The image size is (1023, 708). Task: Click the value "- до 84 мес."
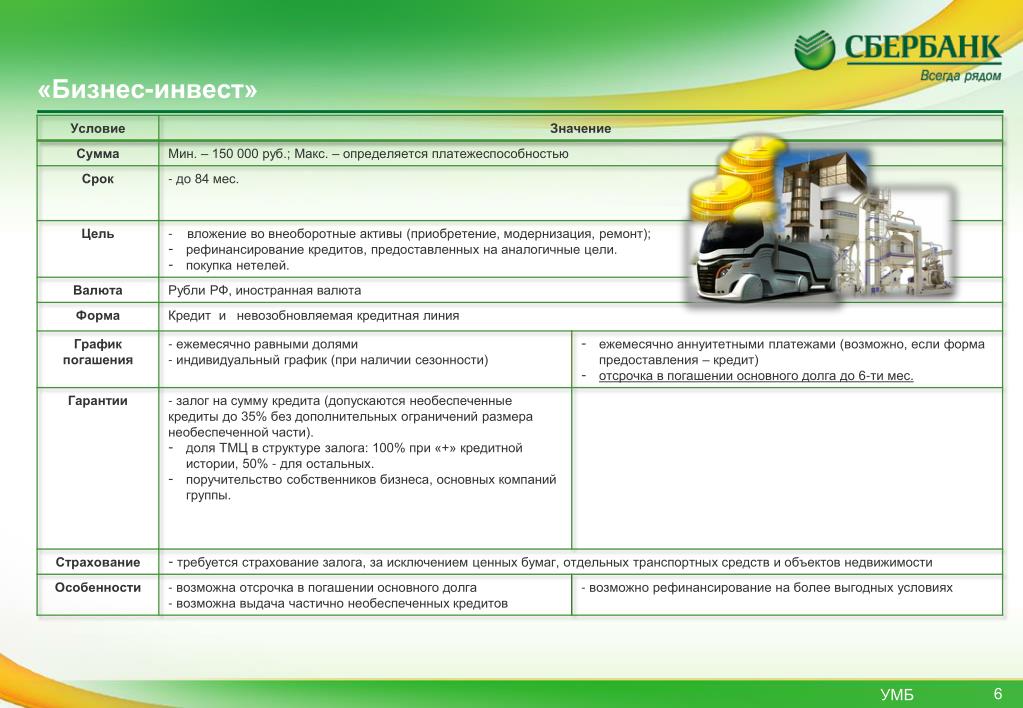point(204,179)
